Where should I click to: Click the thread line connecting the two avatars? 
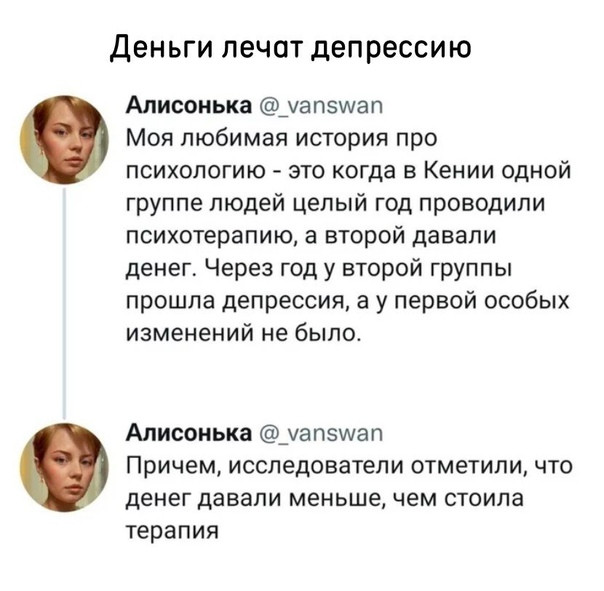pyautogui.click(x=64, y=304)
